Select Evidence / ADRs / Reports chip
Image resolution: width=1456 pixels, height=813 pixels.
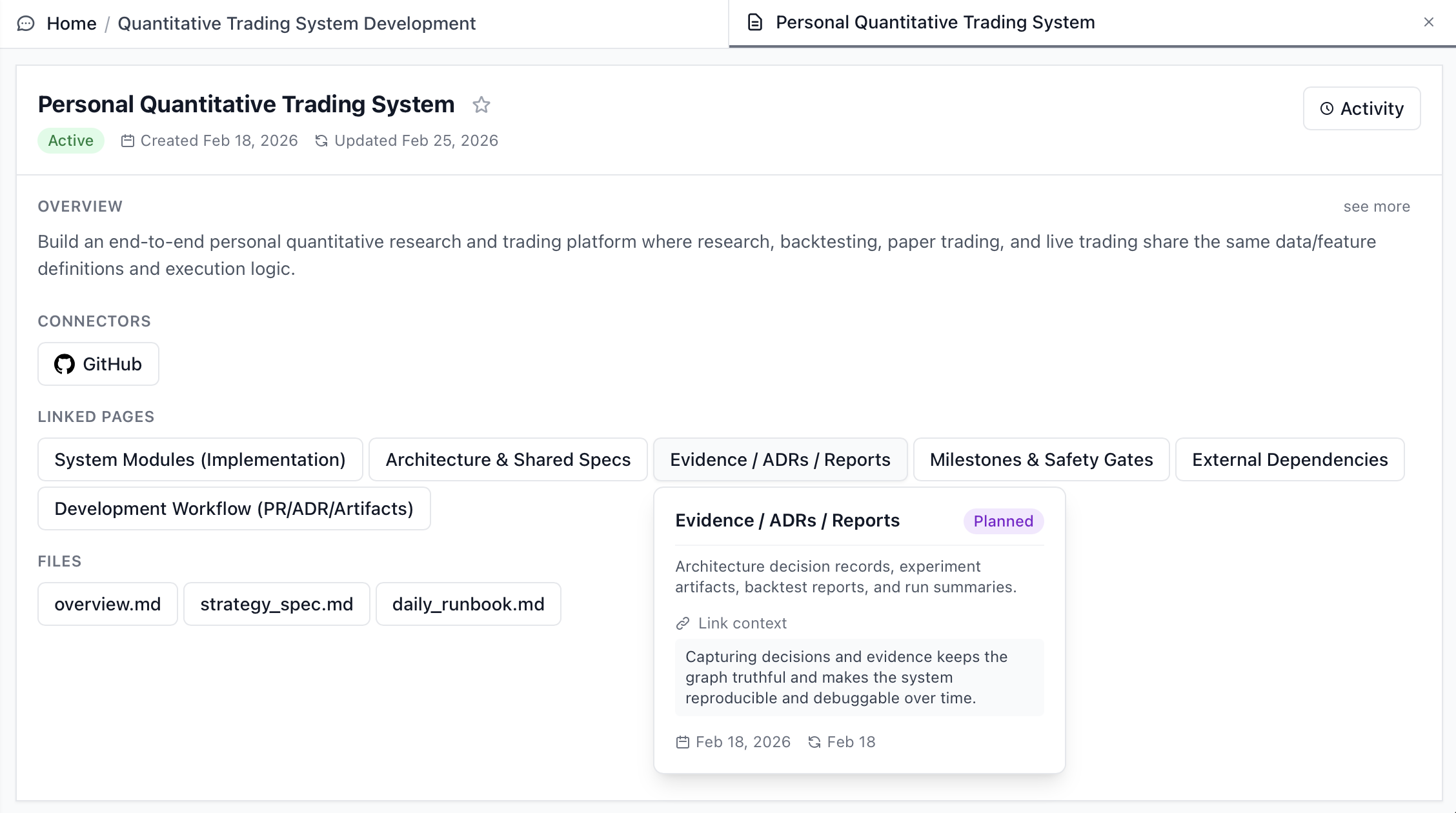point(780,459)
